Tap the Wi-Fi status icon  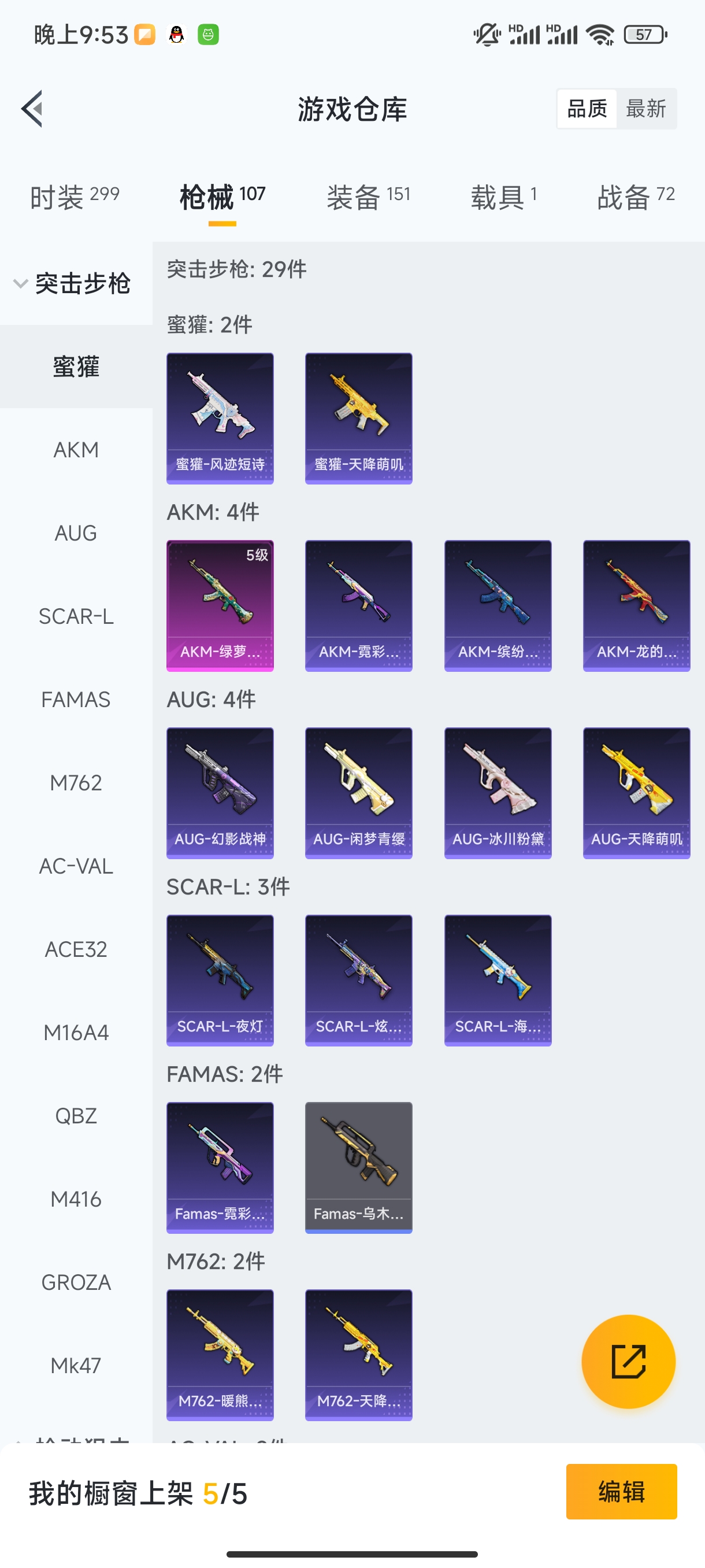point(600,35)
